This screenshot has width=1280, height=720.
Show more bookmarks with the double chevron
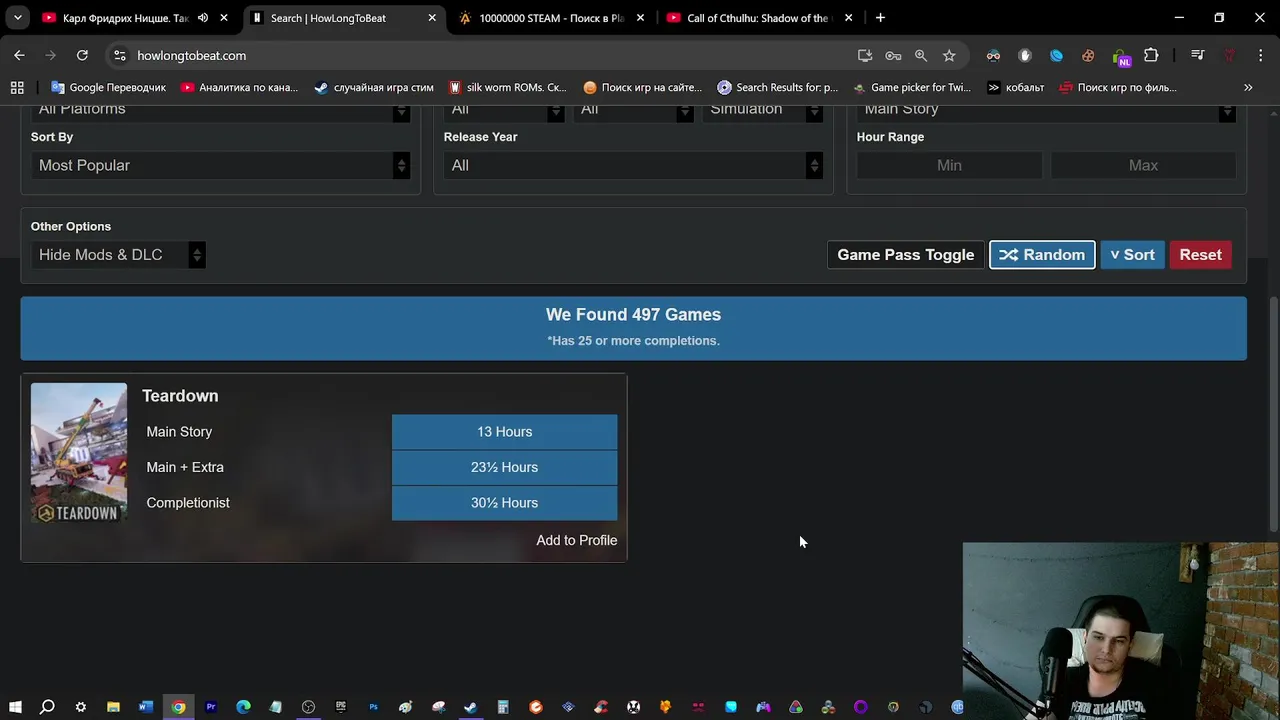pos(1248,87)
